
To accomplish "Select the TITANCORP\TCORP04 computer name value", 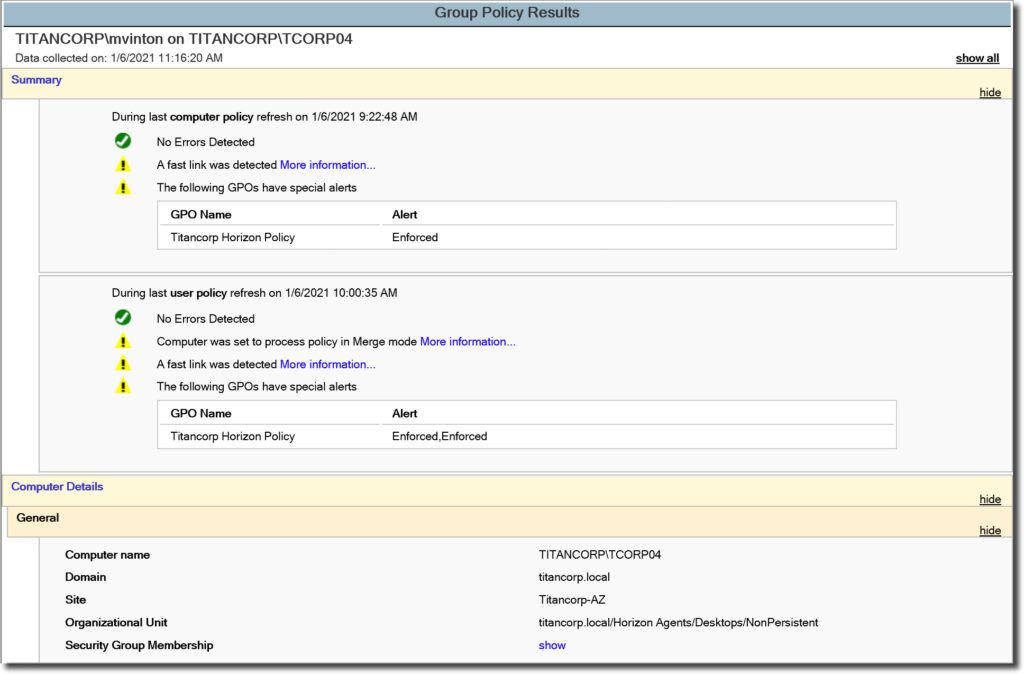I will click(601, 554).
